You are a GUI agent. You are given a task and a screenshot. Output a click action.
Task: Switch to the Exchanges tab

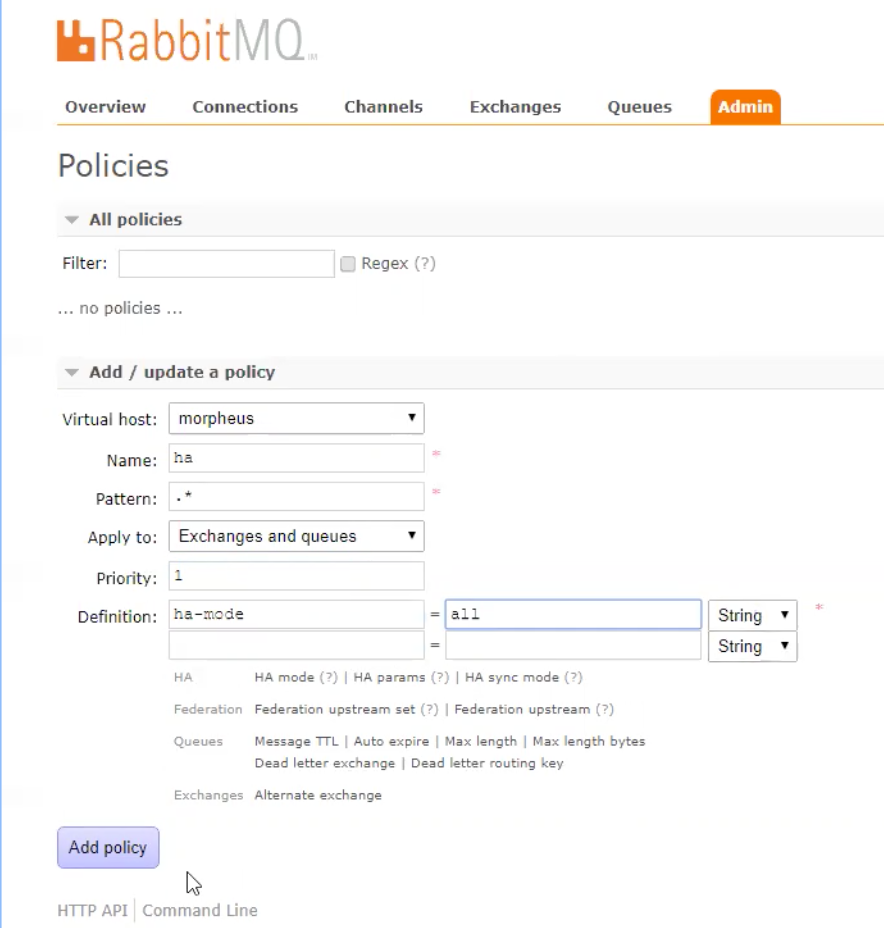click(x=514, y=107)
